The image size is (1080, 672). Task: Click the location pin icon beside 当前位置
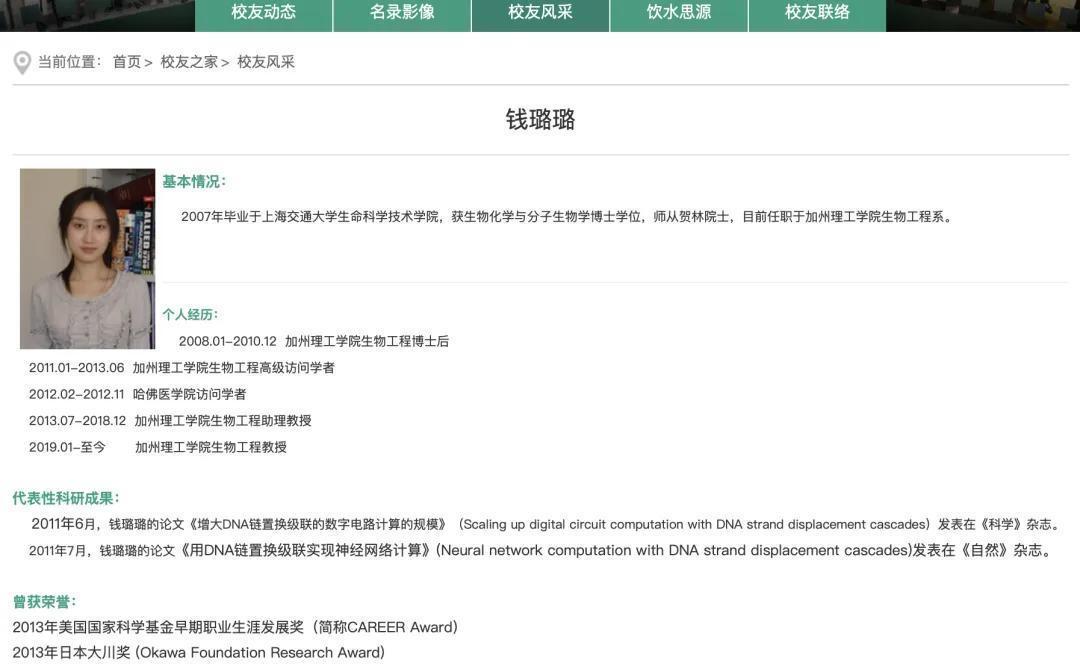22,63
